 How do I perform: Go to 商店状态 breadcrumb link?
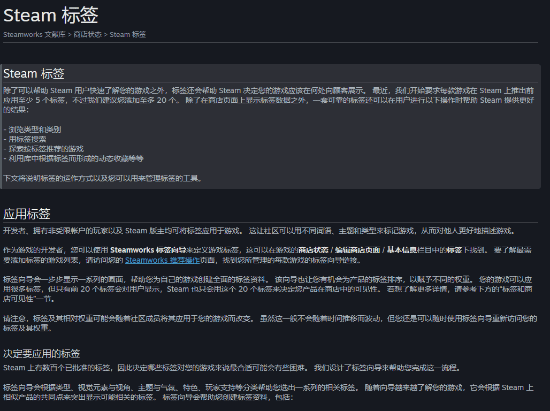(87, 34)
